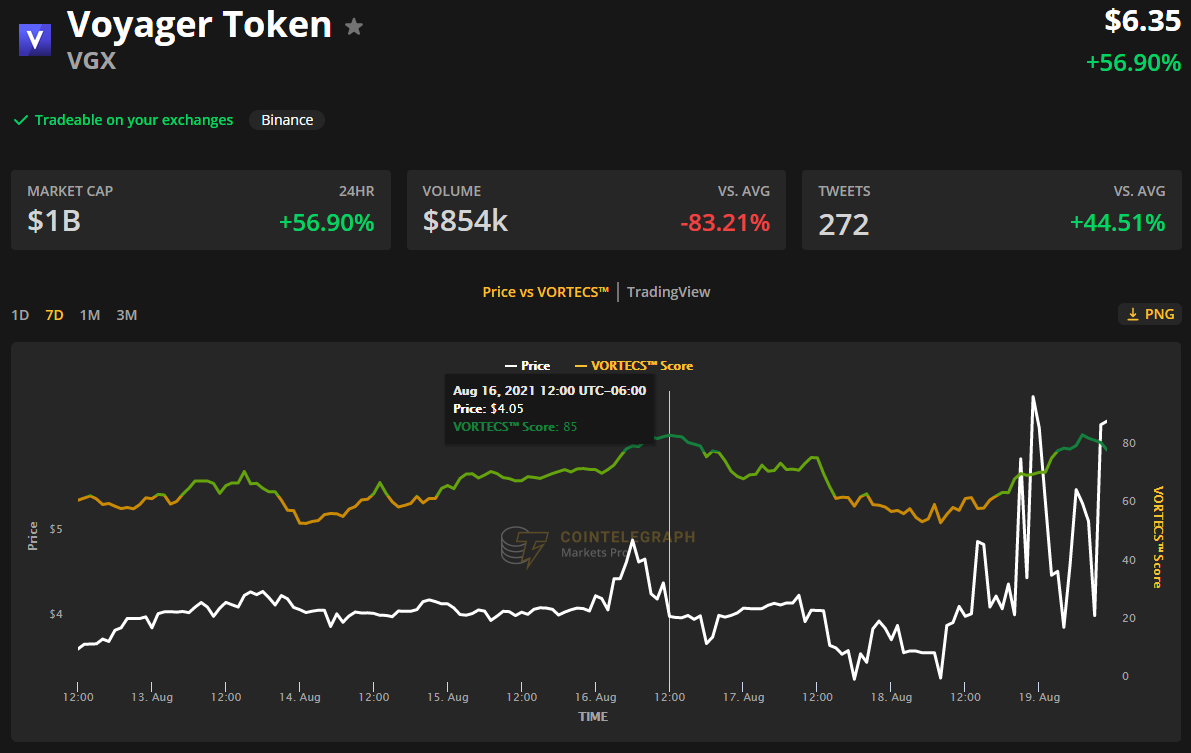1191x753 pixels.
Task: Select the 7D time range
Action: click(x=54, y=315)
